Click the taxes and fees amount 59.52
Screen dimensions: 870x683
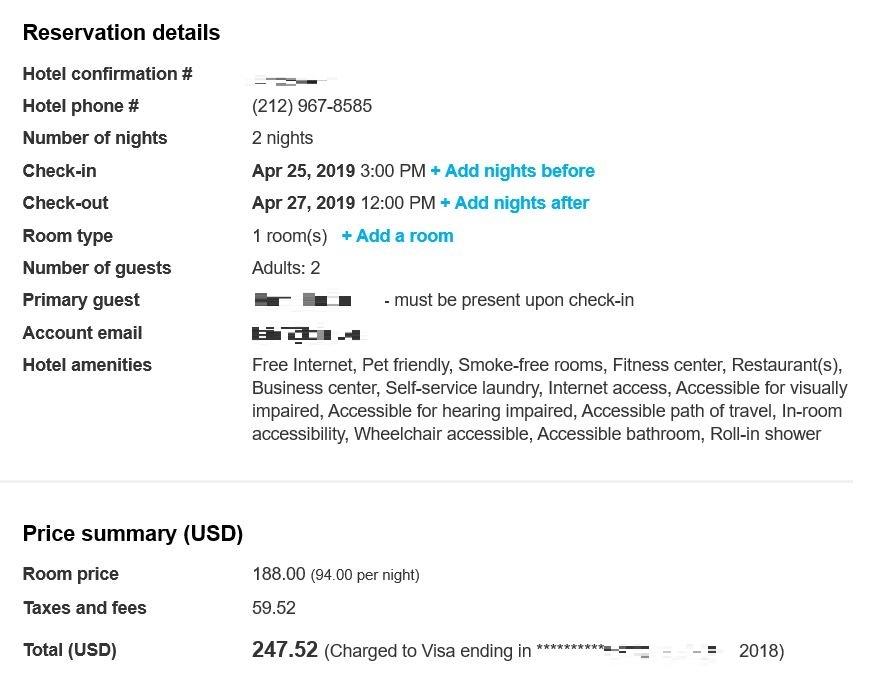[274, 608]
